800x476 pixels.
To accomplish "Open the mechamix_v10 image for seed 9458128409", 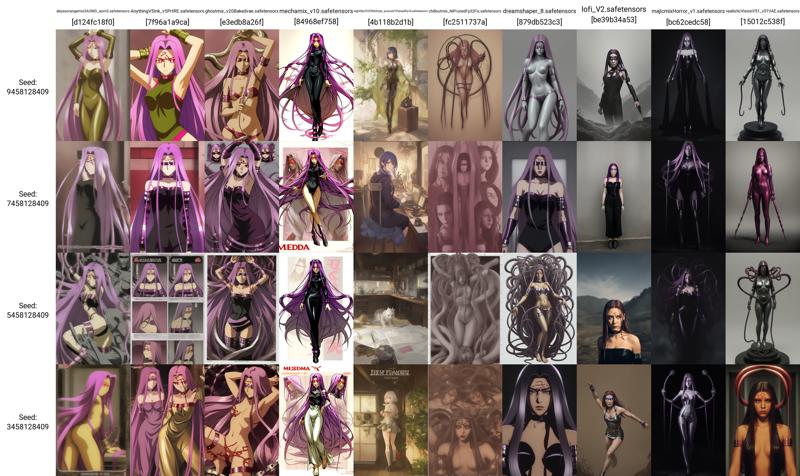I will point(316,85).
